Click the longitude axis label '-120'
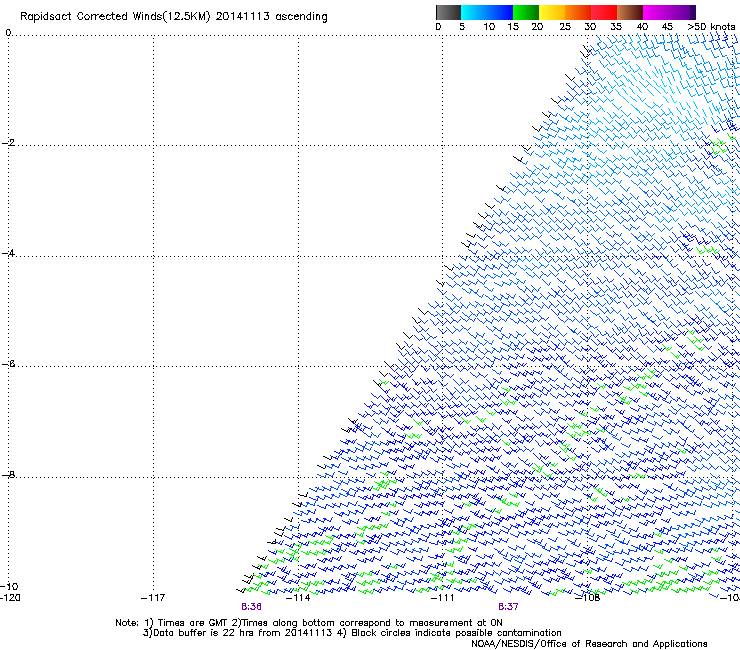This screenshot has width=740, height=650. pos(10,598)
